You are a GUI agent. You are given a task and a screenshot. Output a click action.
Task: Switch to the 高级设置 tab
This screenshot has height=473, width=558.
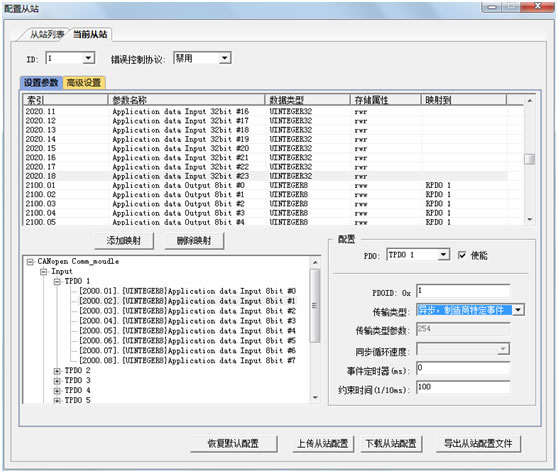point(84,83)
